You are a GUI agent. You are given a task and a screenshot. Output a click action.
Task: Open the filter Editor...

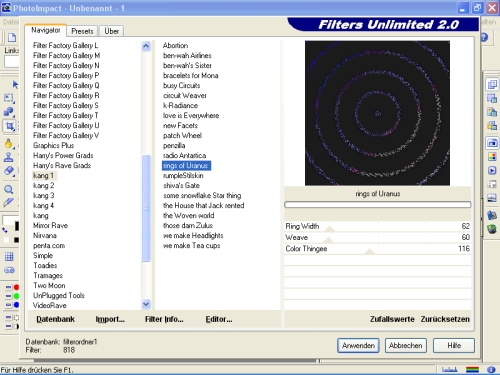[x=219, y=319]
